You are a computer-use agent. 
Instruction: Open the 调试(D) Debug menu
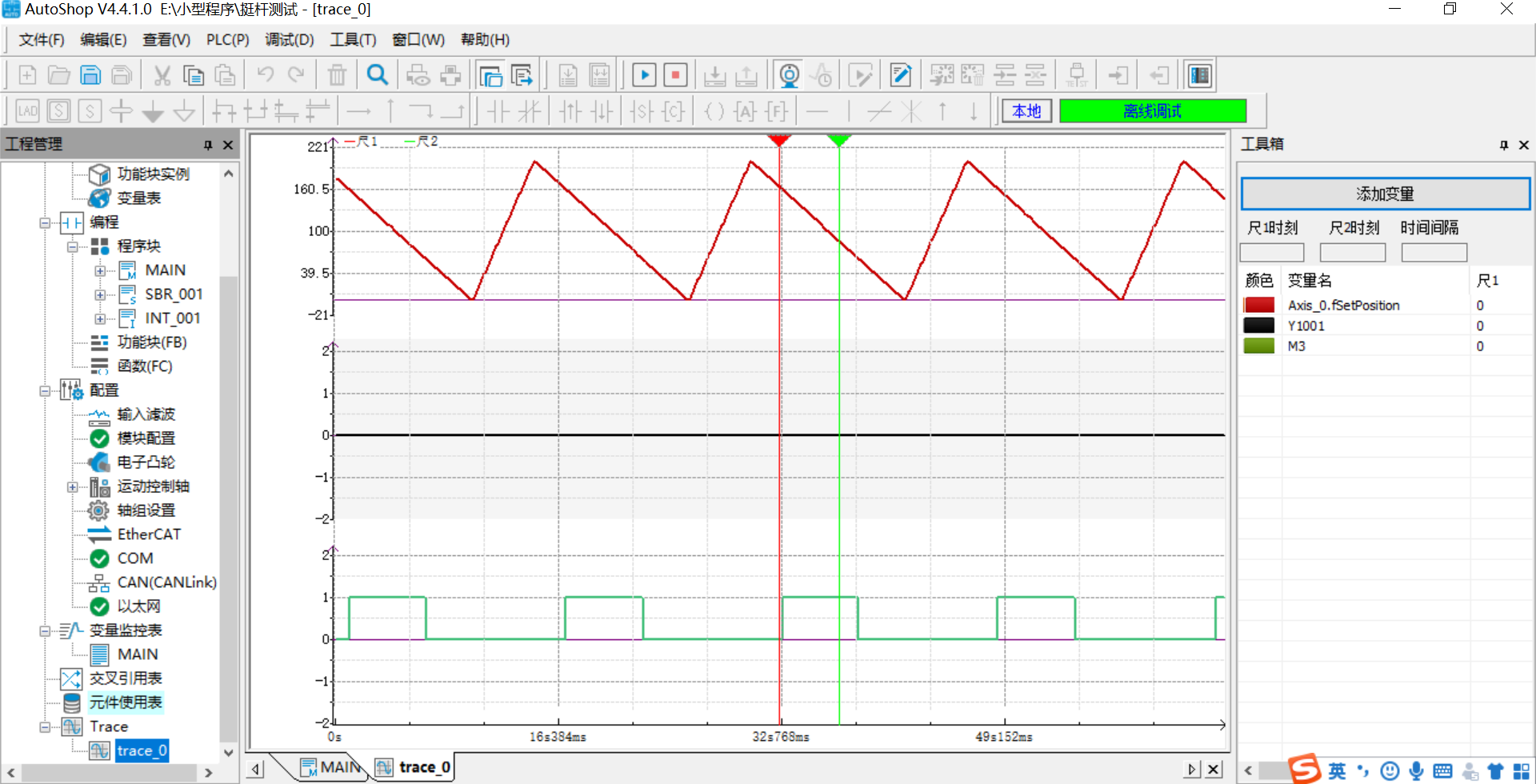tap(290, 40)
